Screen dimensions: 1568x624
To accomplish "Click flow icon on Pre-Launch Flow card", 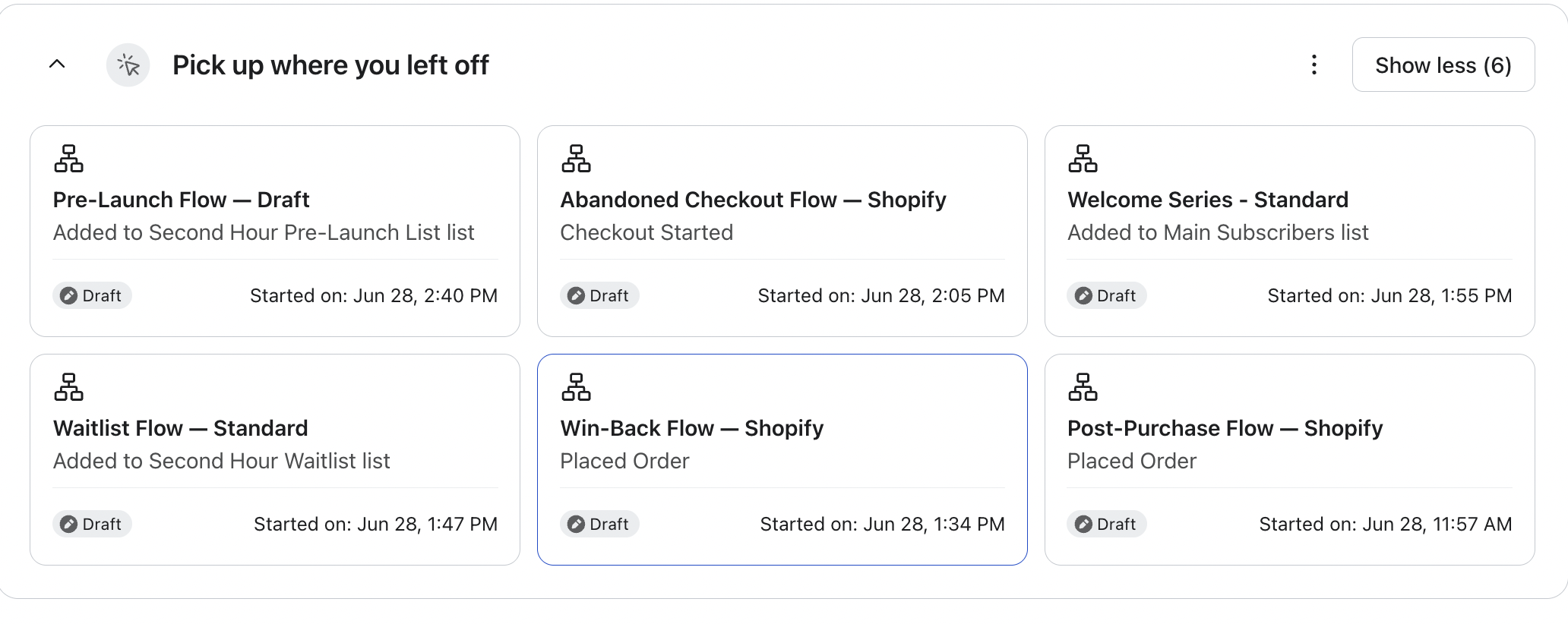I will pyautogui.click(x=68, y=159).
